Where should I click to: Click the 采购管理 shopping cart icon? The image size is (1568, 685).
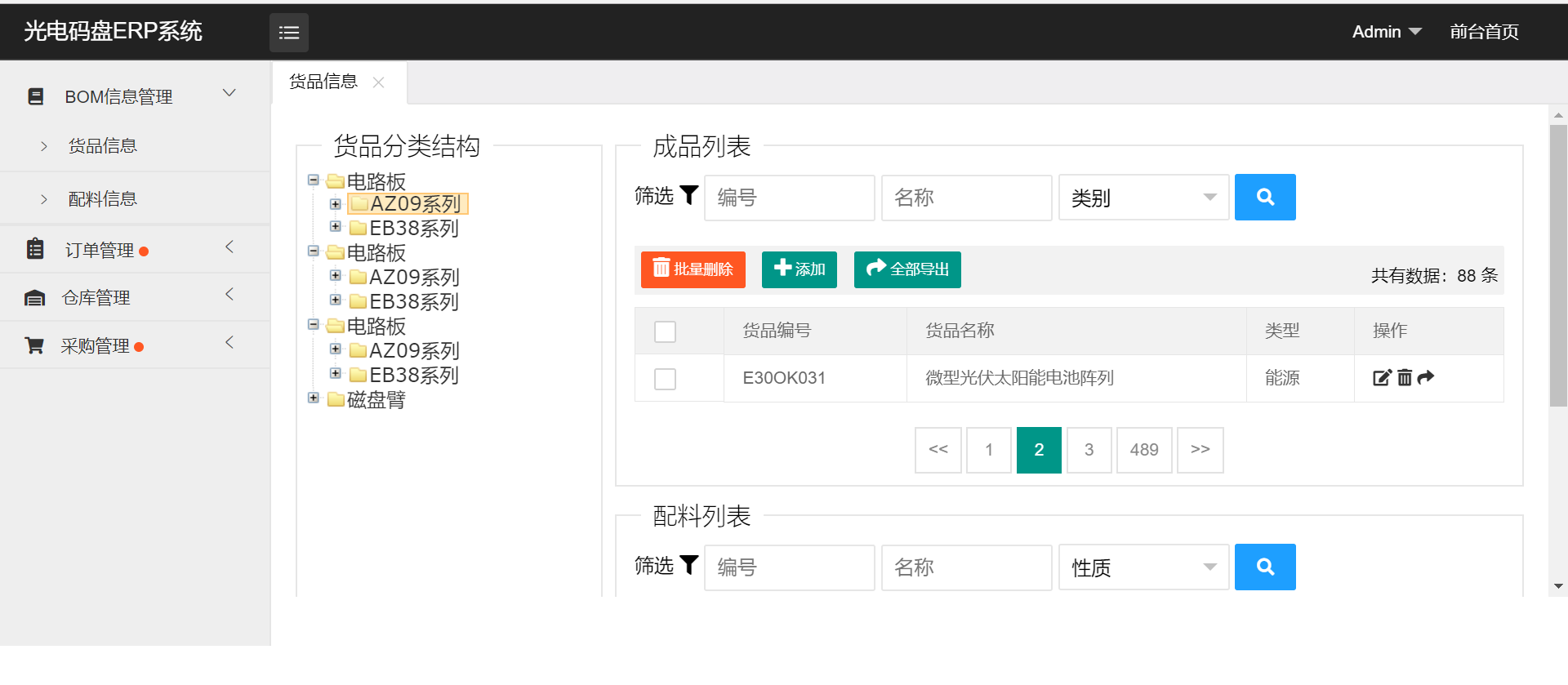34,345
